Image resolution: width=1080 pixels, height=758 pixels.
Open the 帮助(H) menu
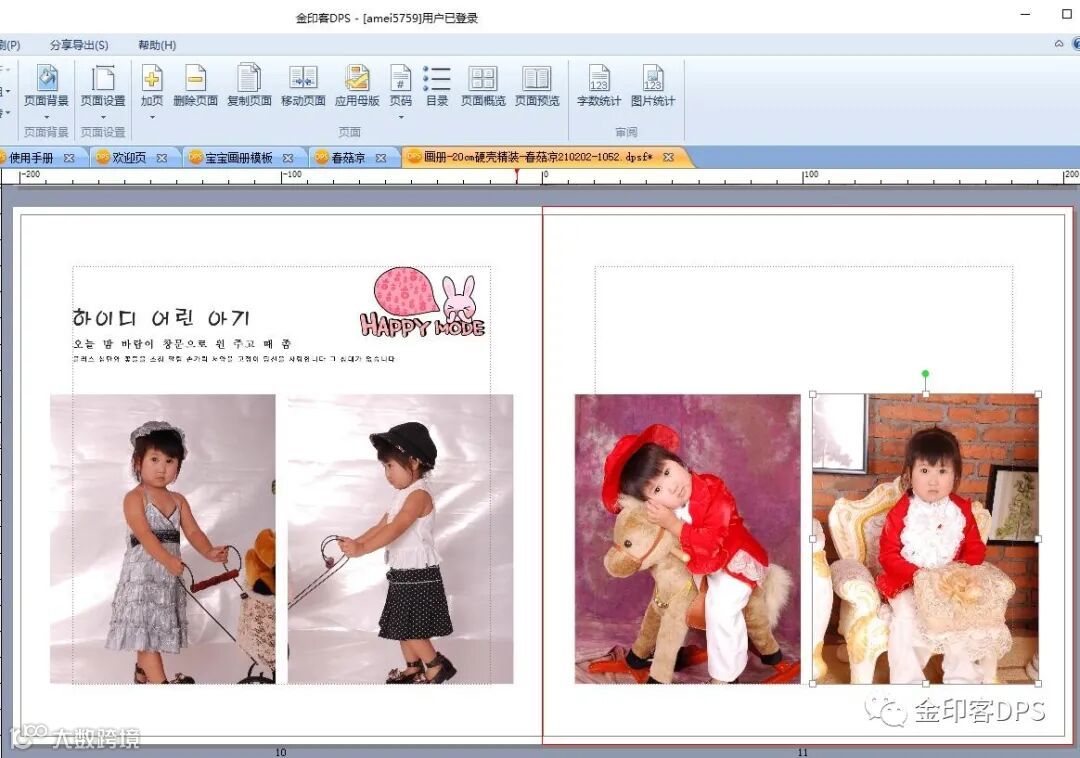click(157, 45)
